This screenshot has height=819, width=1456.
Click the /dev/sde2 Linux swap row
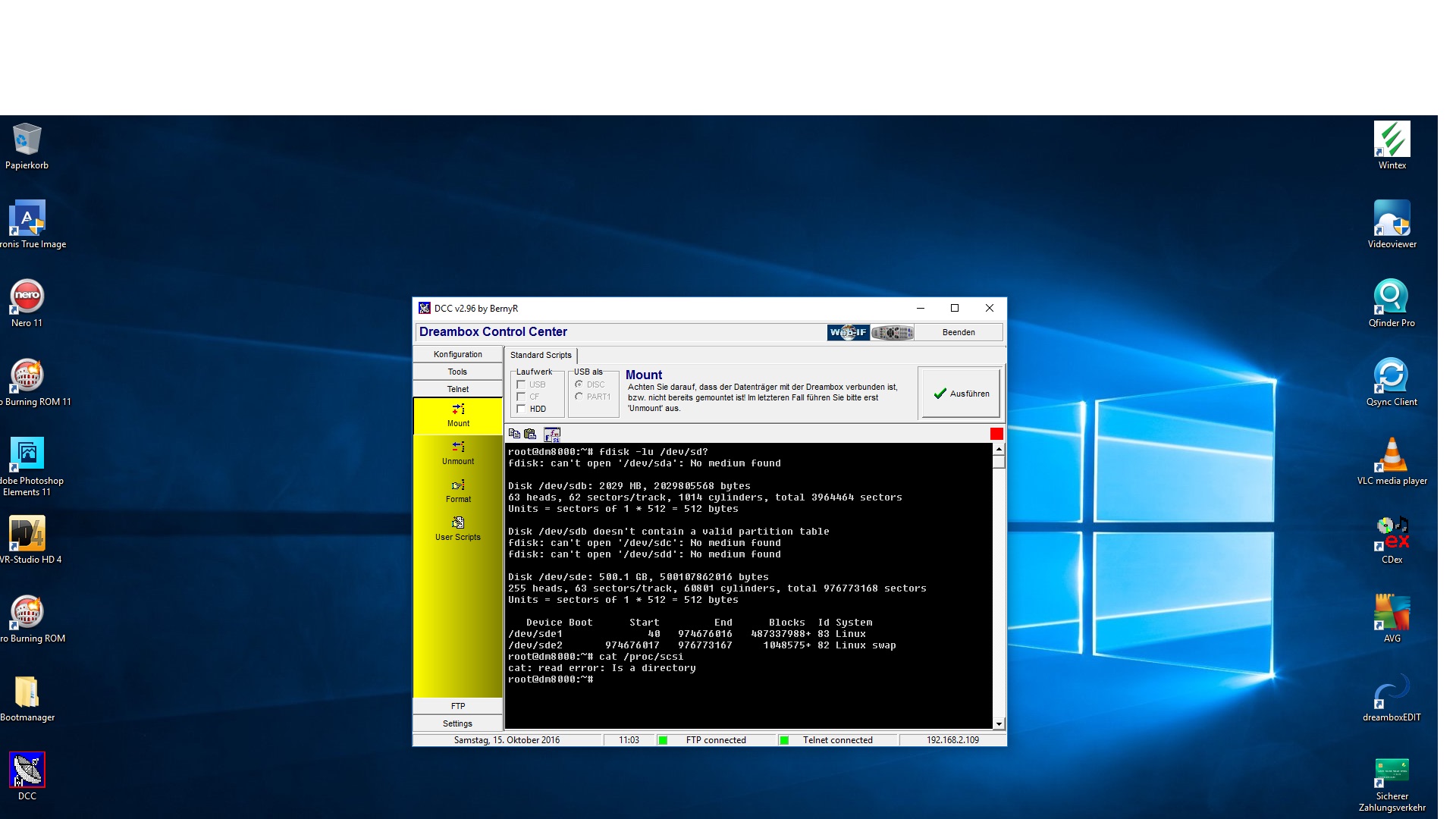pyautogui.click(x=702, y=645)
